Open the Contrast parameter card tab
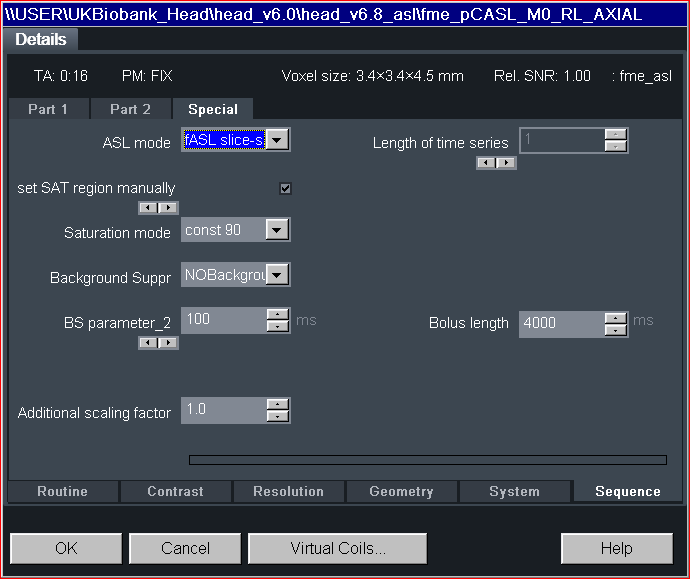This screenshot has height=579, width=690. coord(176,491)
